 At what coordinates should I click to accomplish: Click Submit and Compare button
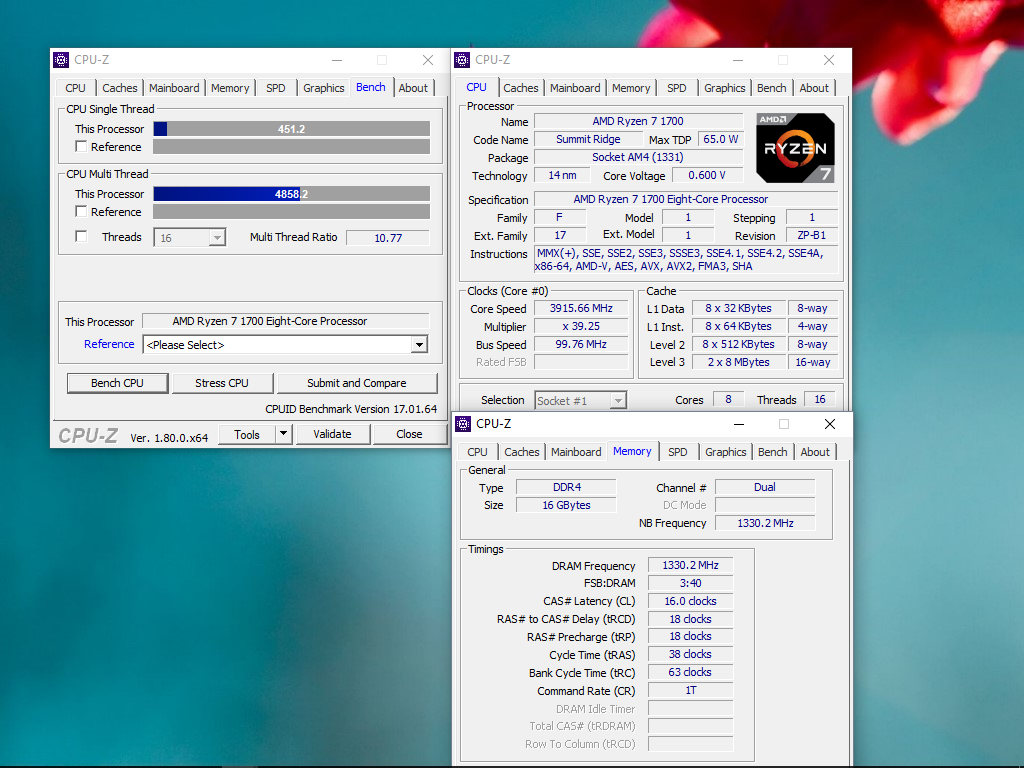coord(357,383)
